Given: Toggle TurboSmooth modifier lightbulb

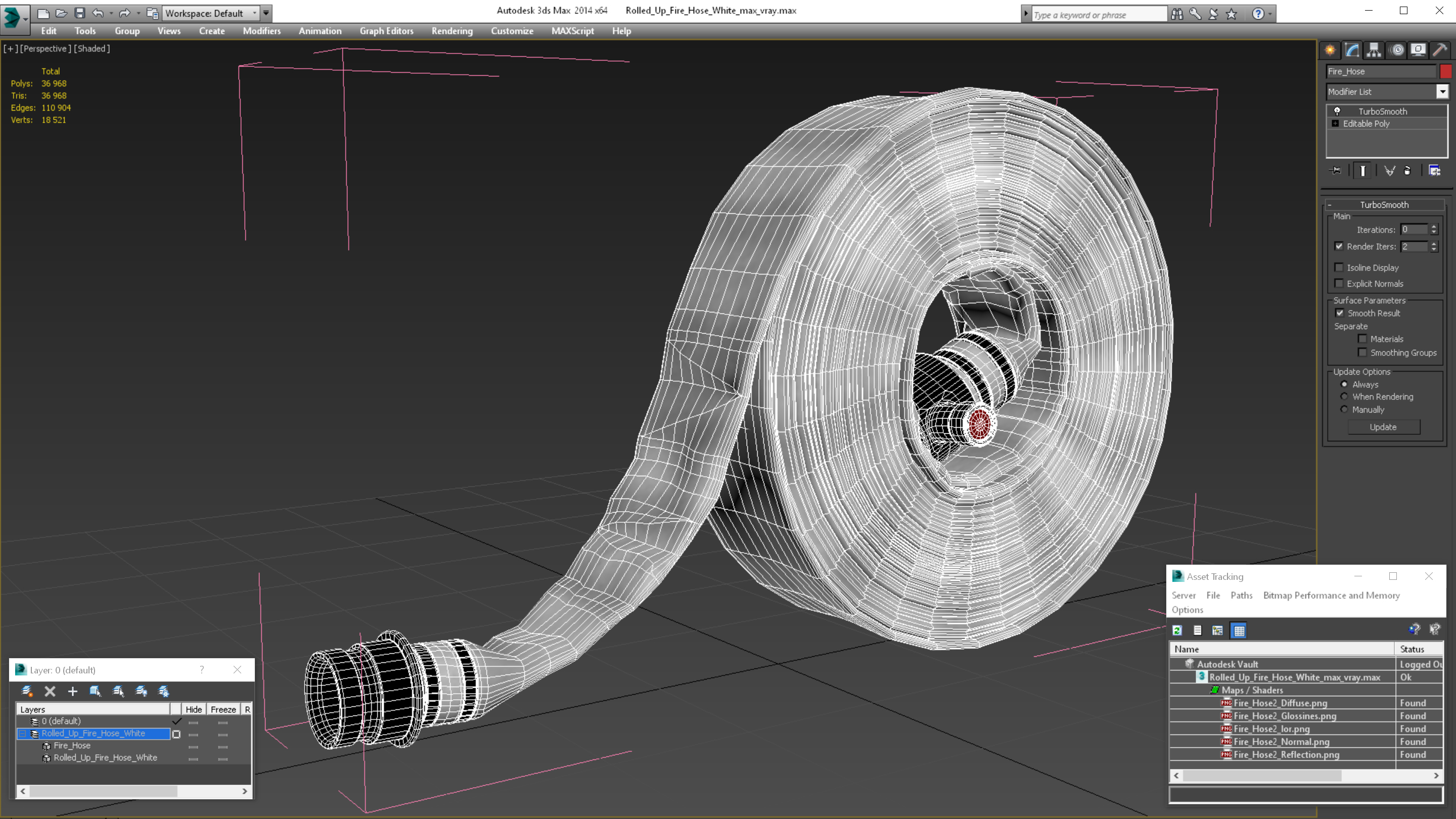Looking at the screenshot, I should (1337, 111).
